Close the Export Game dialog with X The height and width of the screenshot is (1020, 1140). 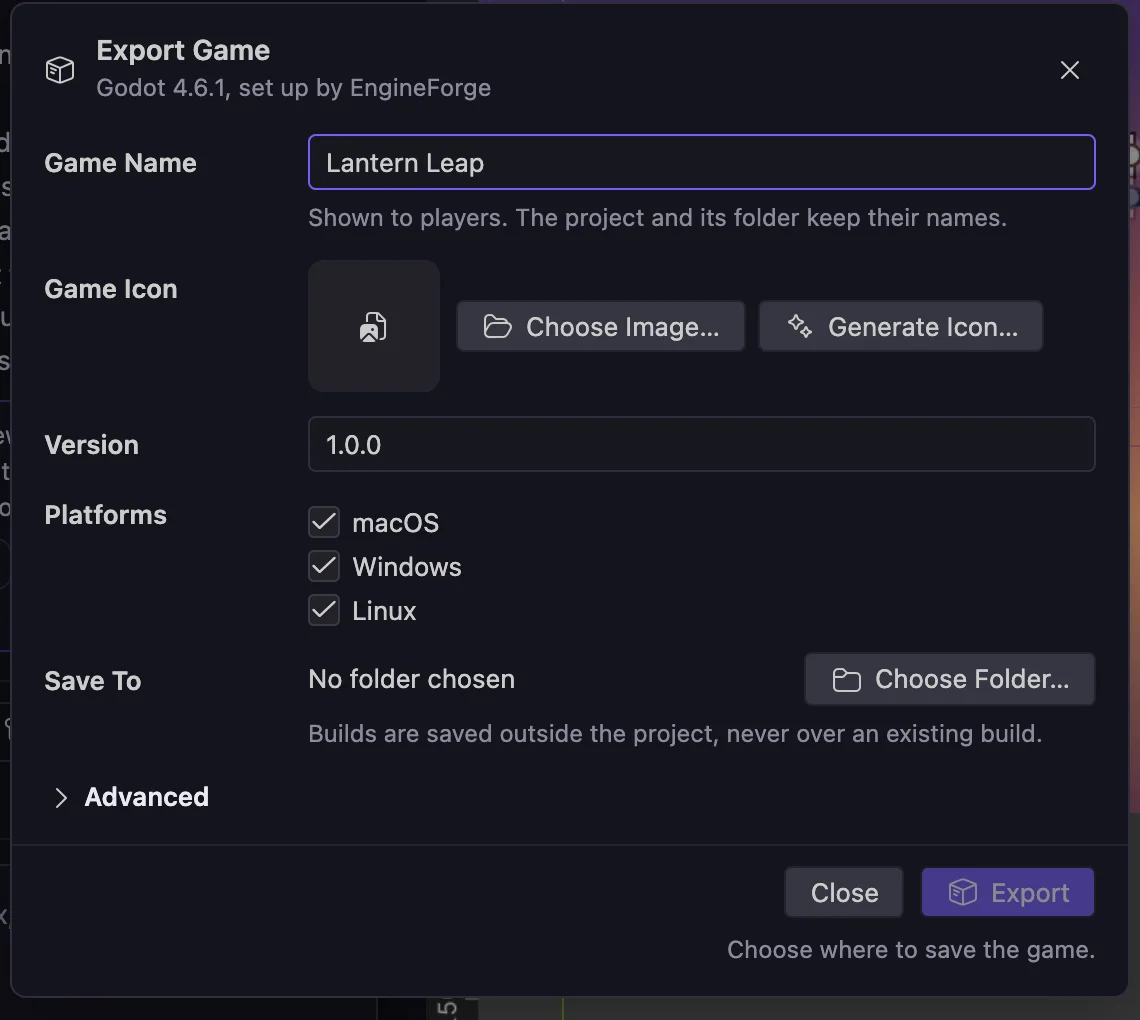coord(1069,70)
